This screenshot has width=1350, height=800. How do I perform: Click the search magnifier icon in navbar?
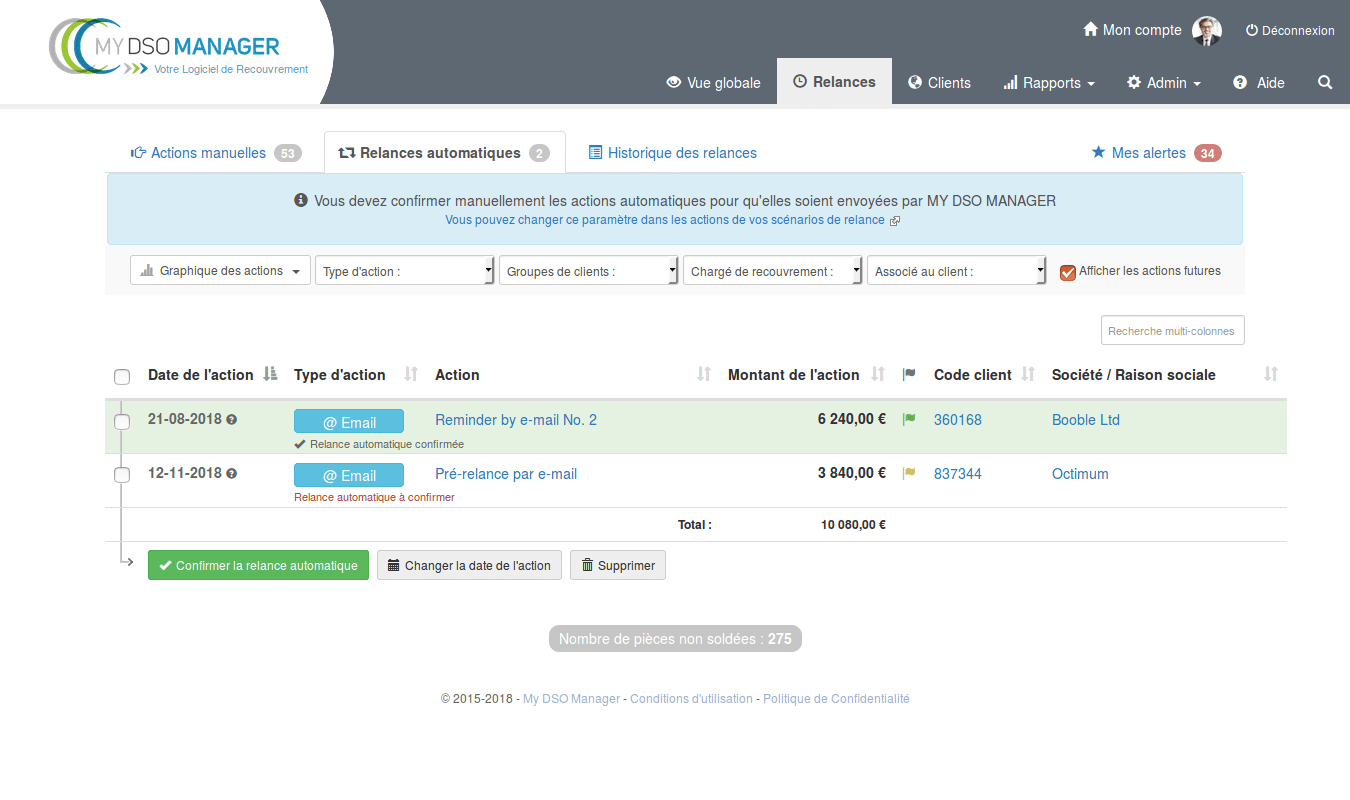[x=1325, y=83]
